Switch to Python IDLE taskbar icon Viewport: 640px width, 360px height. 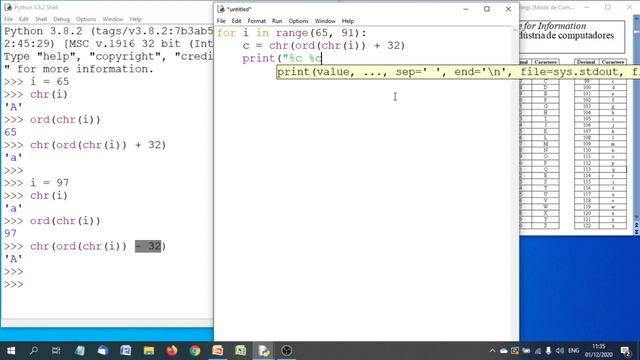[264, 351]
